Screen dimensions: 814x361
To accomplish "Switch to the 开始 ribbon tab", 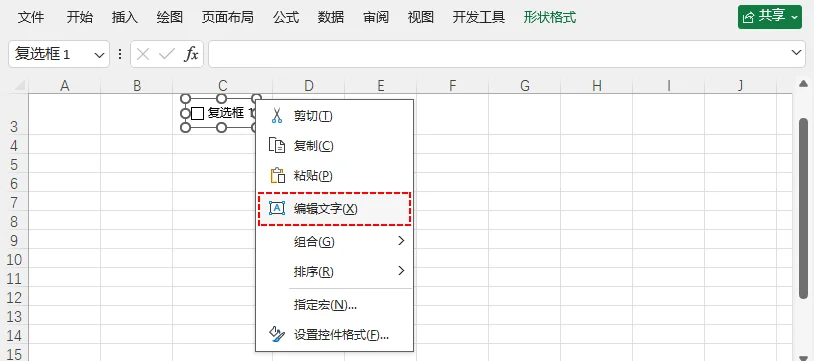I will (x=80, y=17).
